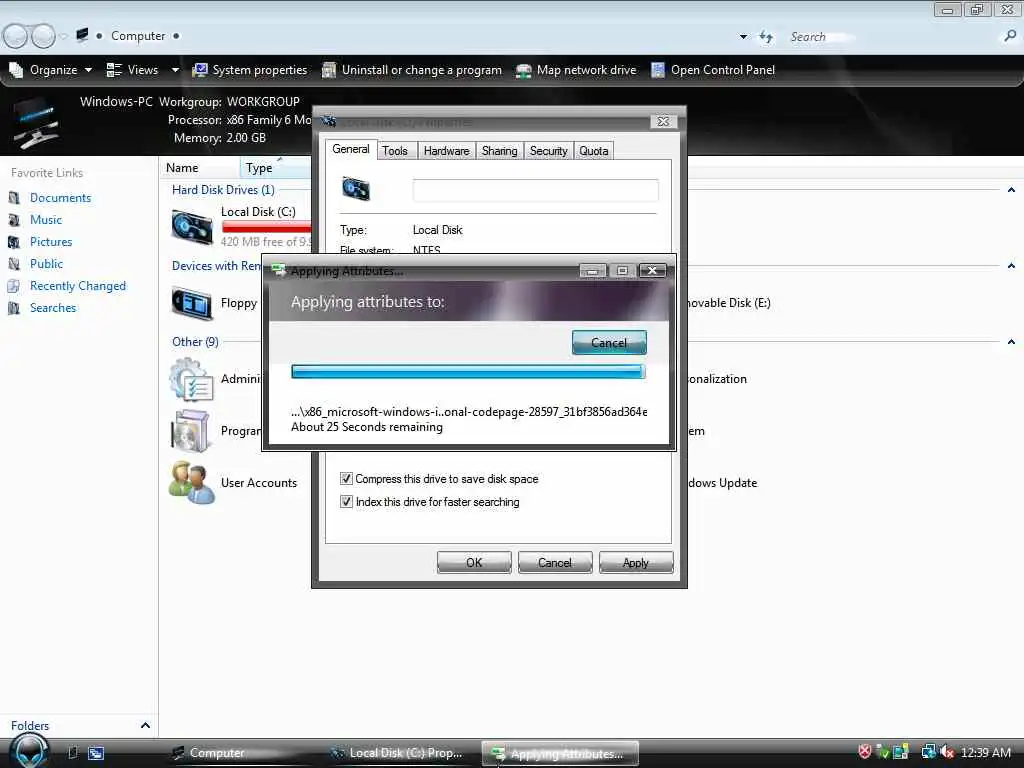Switch to Local Disk (C:) Properties taskbar button
Image resolution: width=1024 pixels, height=768 pixels.
pyautogui.click(x=400, y=753)
